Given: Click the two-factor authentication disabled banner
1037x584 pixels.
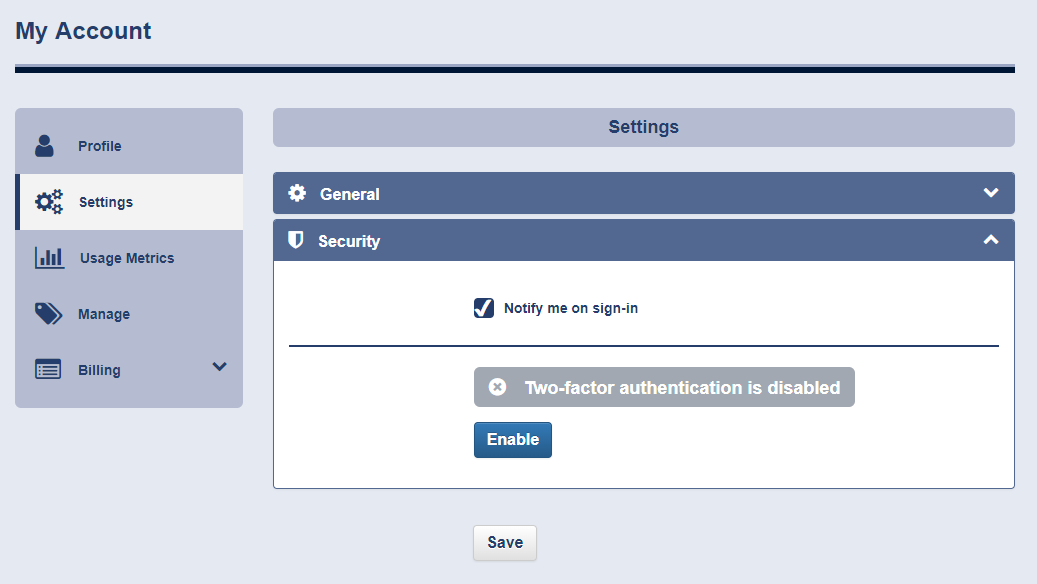Looking at the screenshot, I should (x=664, y=387).
